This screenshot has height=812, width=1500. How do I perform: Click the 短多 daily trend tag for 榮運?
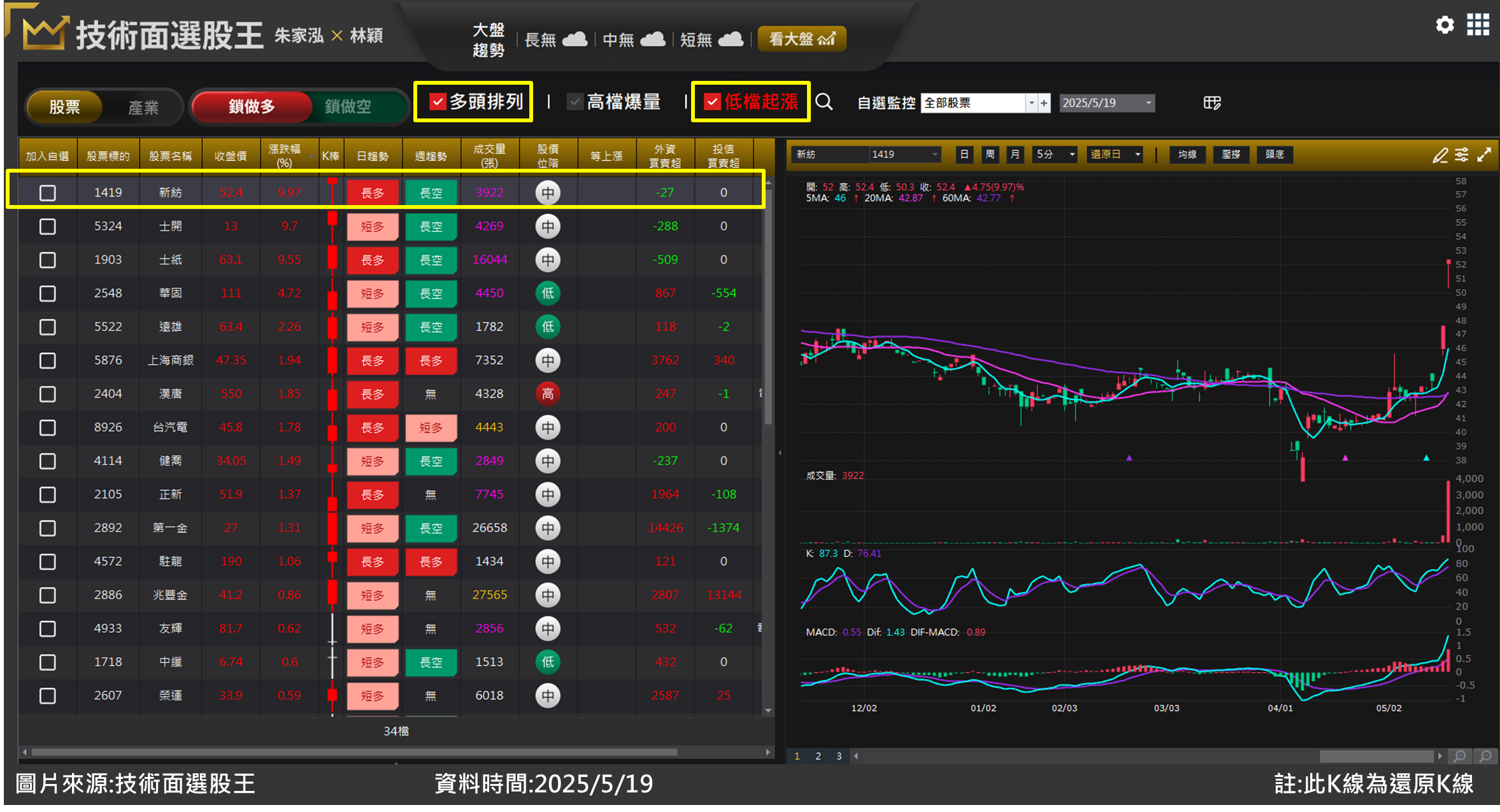(373, 696)
